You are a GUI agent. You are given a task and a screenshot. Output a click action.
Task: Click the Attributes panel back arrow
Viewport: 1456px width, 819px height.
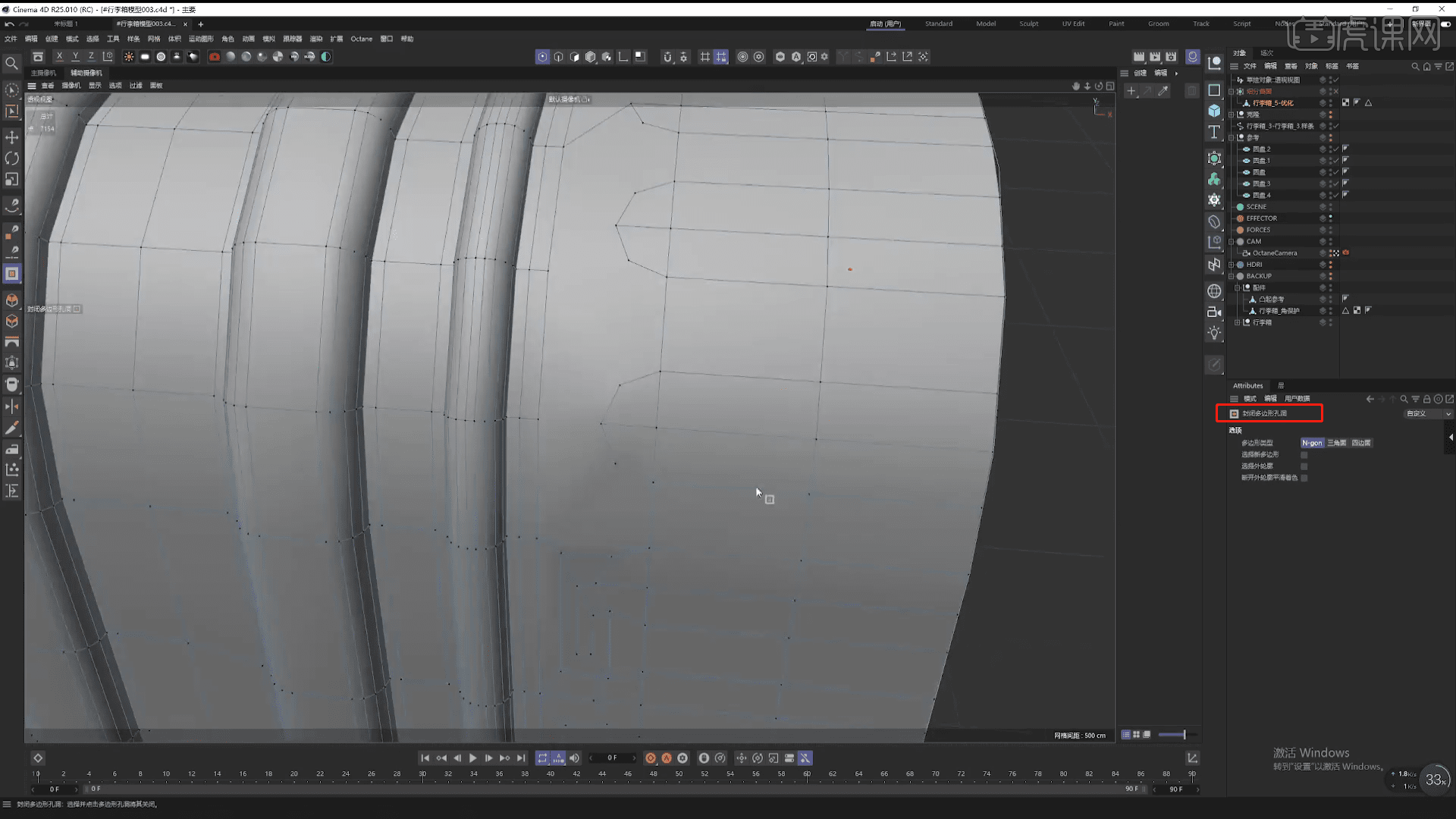[x=1370, y=399]
